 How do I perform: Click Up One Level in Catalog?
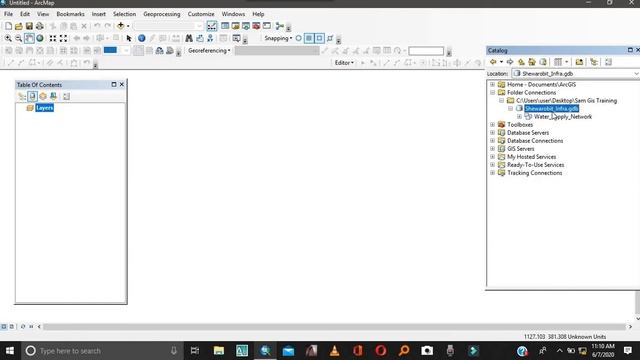(x=521, y=62)
